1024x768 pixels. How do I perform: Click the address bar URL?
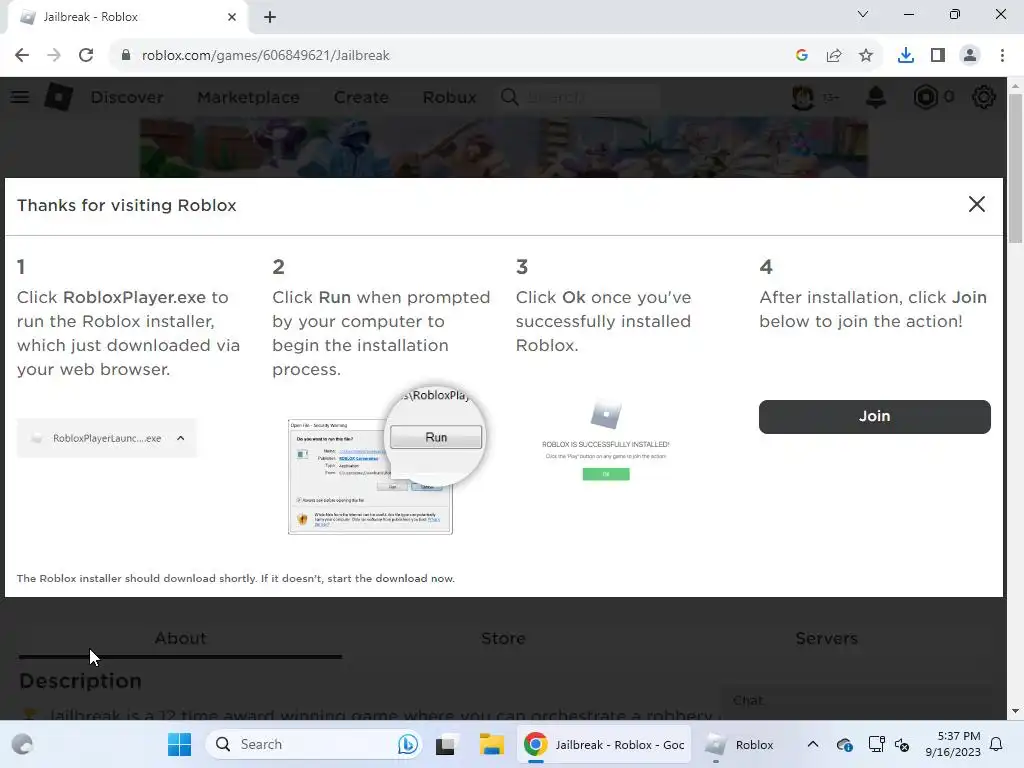[x=265, y=56]
